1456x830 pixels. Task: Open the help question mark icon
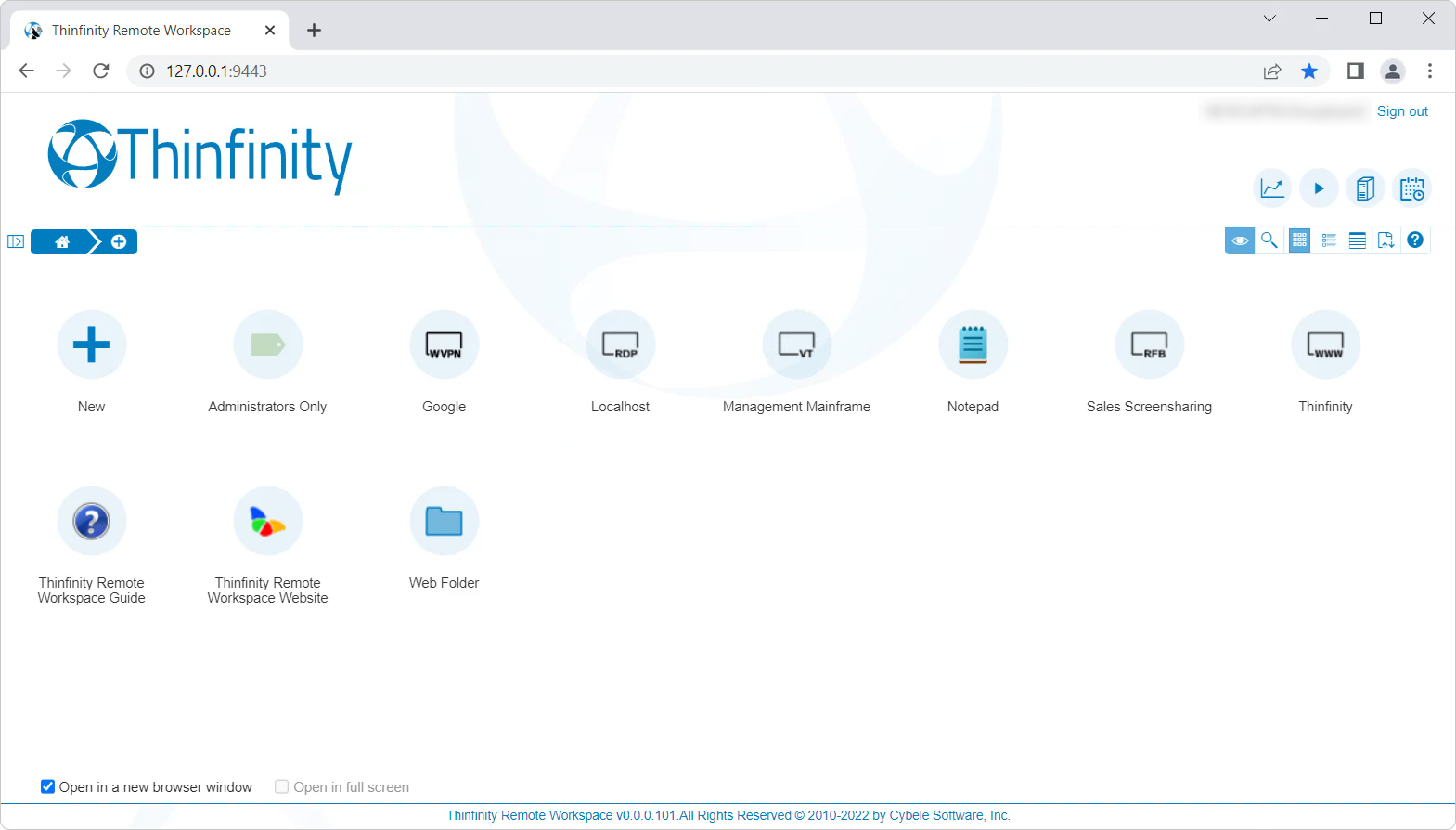(x=1415, y=240)
